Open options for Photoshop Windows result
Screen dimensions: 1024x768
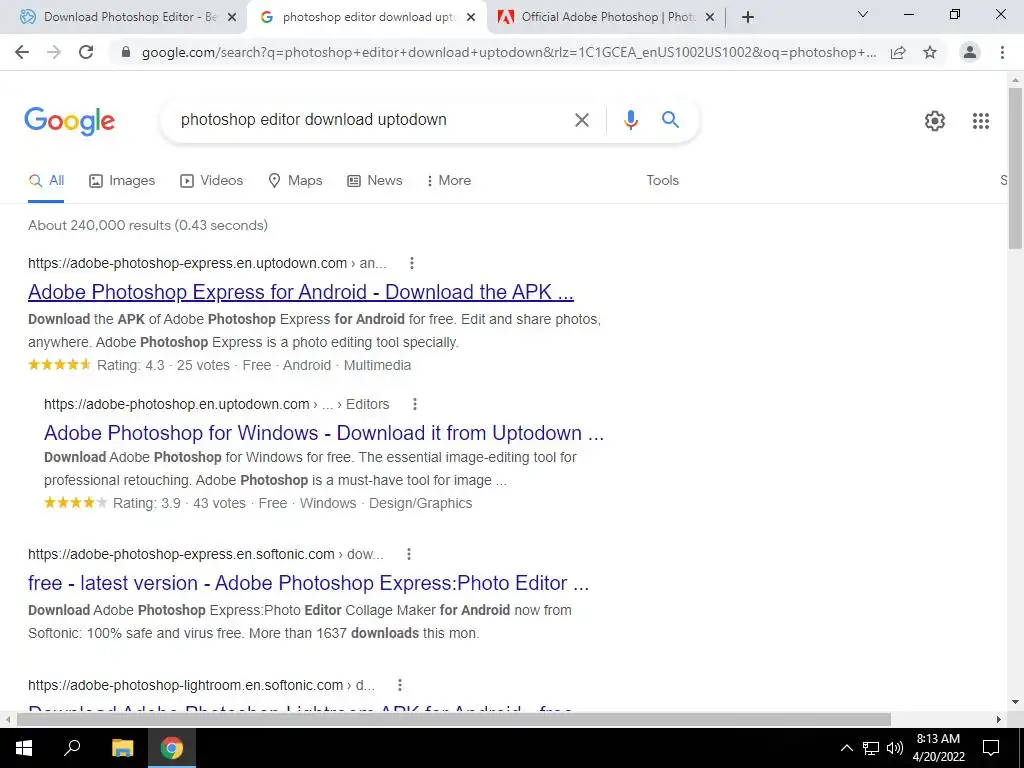click(415, 404)
